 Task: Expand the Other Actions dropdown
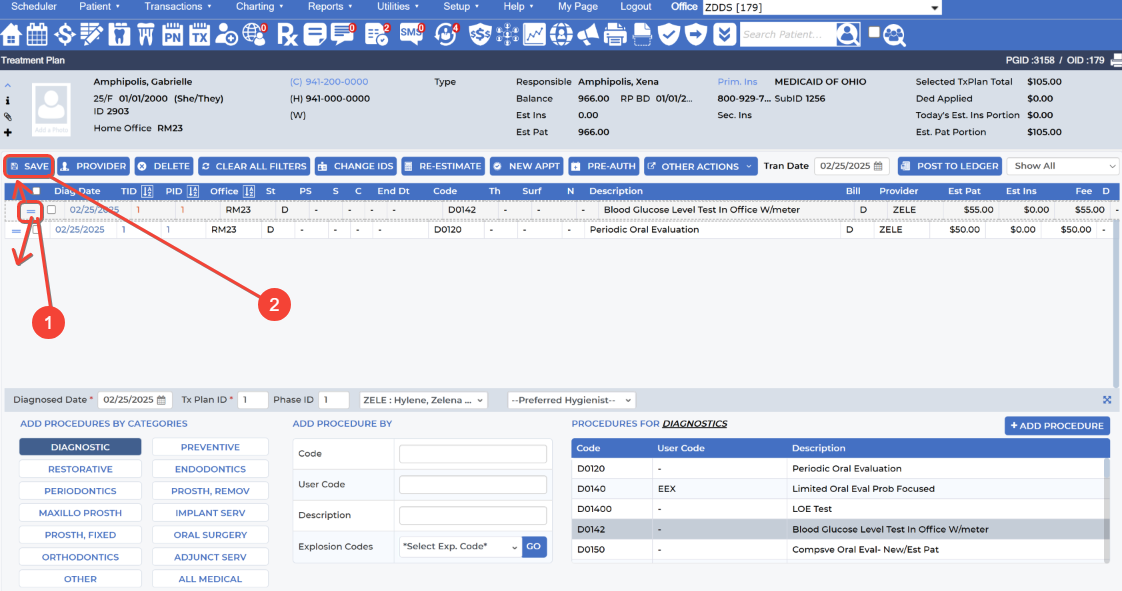coord(701,166)
